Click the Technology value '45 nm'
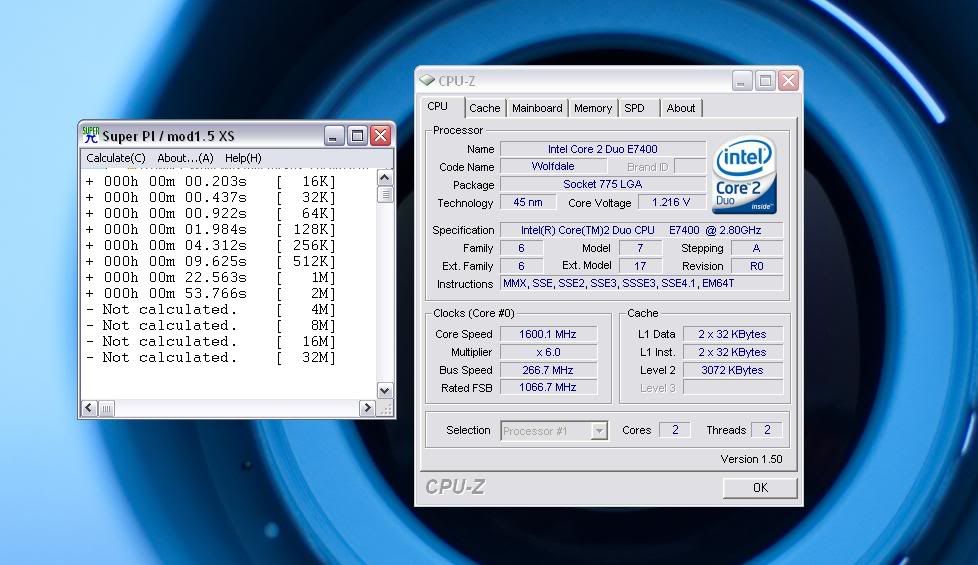Screen dimensions: 978x565 pos(528,203)
